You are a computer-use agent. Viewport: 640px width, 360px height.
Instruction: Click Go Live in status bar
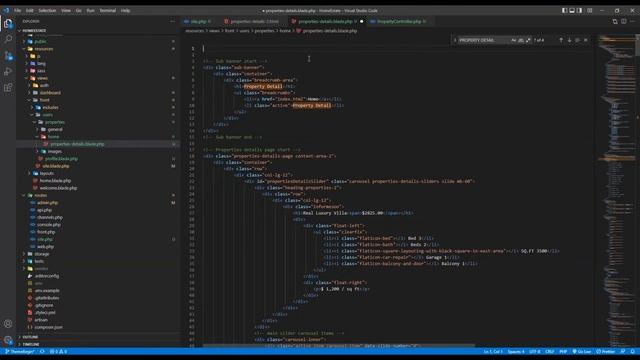[582, 351]
